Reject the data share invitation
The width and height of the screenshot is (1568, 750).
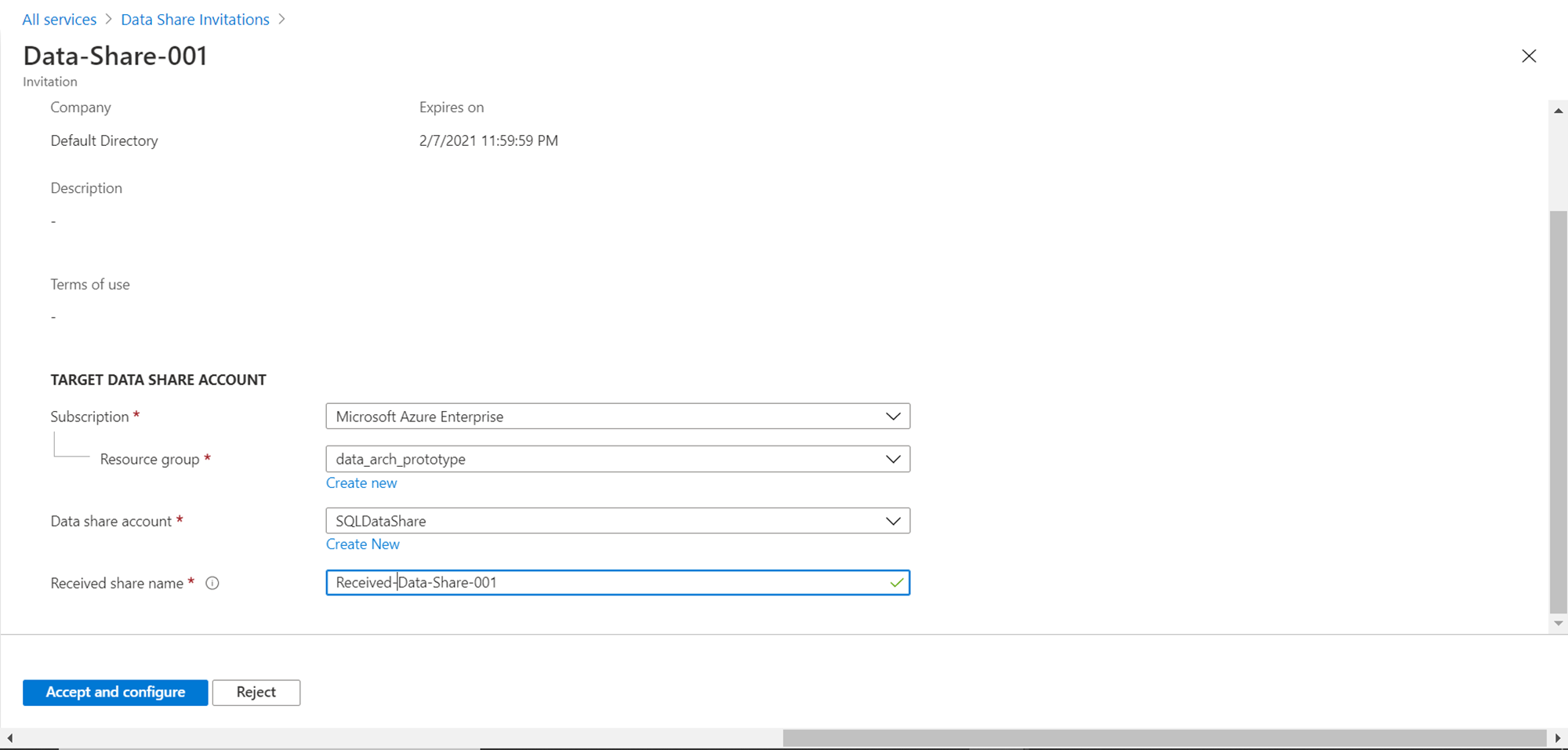[256, 692]
